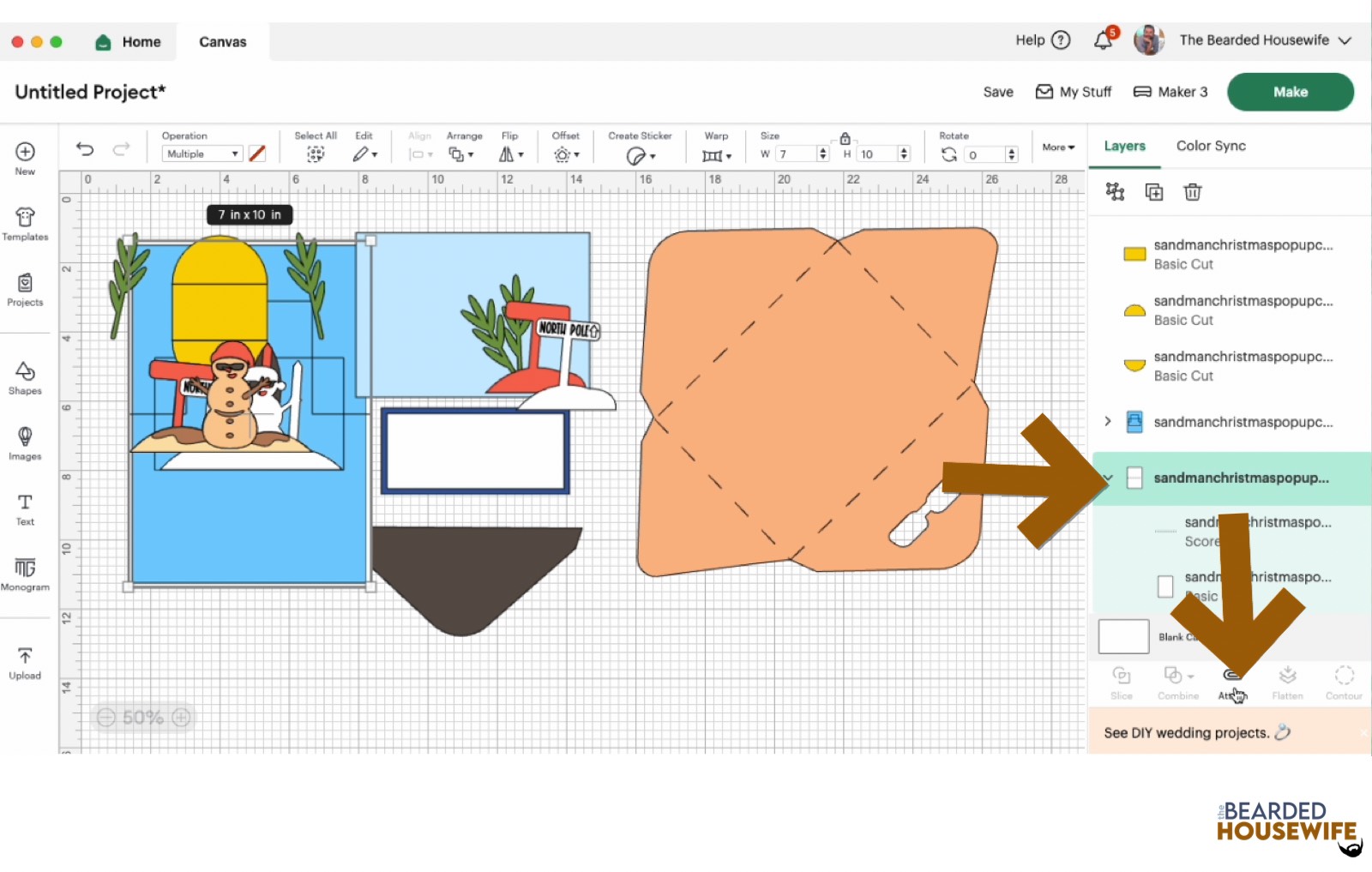1372x872 pixels.
Task: Open the Edit pencil menu
Action: (364, 154)
